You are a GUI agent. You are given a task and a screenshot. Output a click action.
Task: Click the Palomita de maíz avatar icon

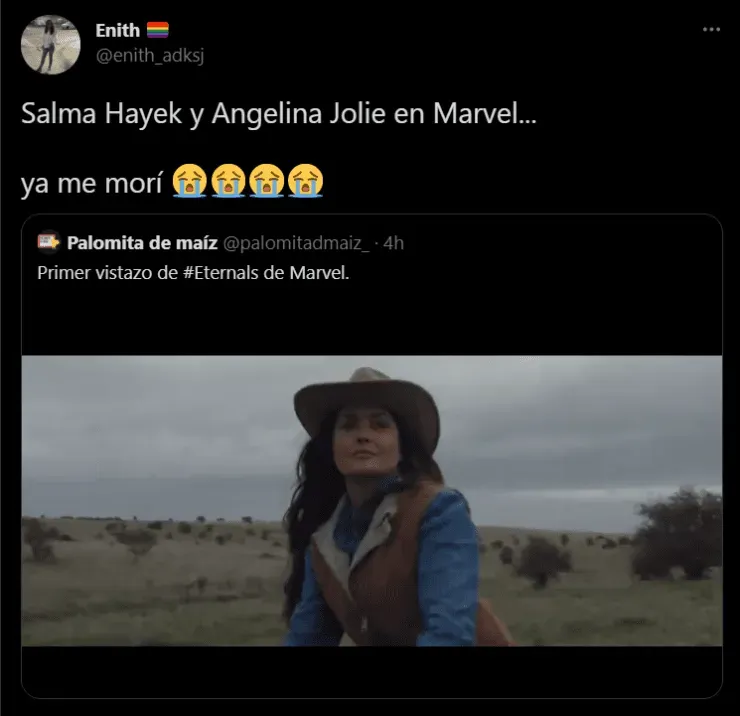(48, 242)
